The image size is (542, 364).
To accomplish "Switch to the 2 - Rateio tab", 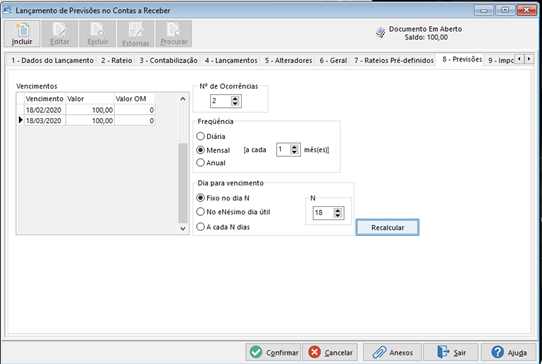I will (116, 60).
